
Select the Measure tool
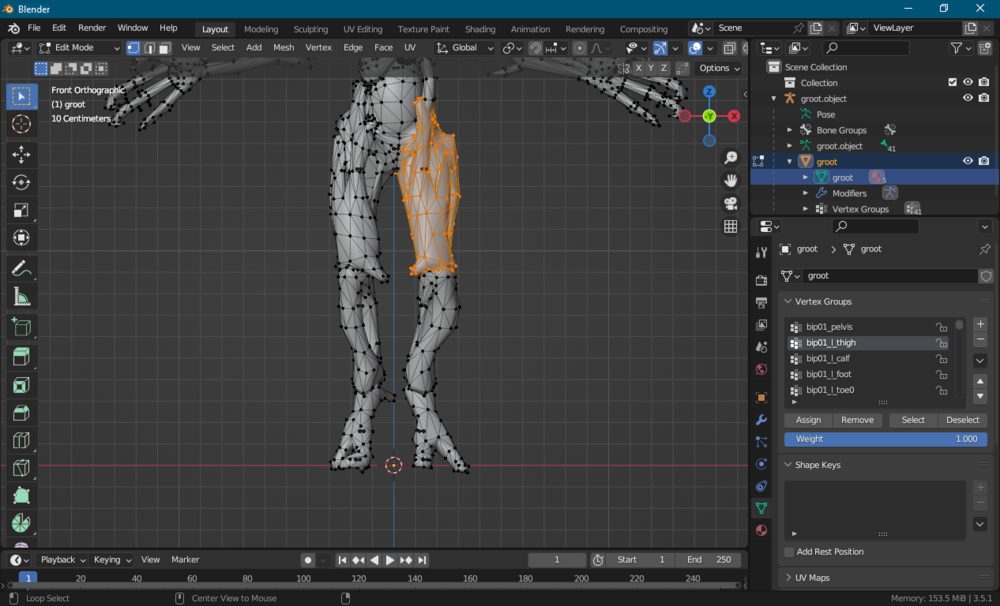coord(21,297)
